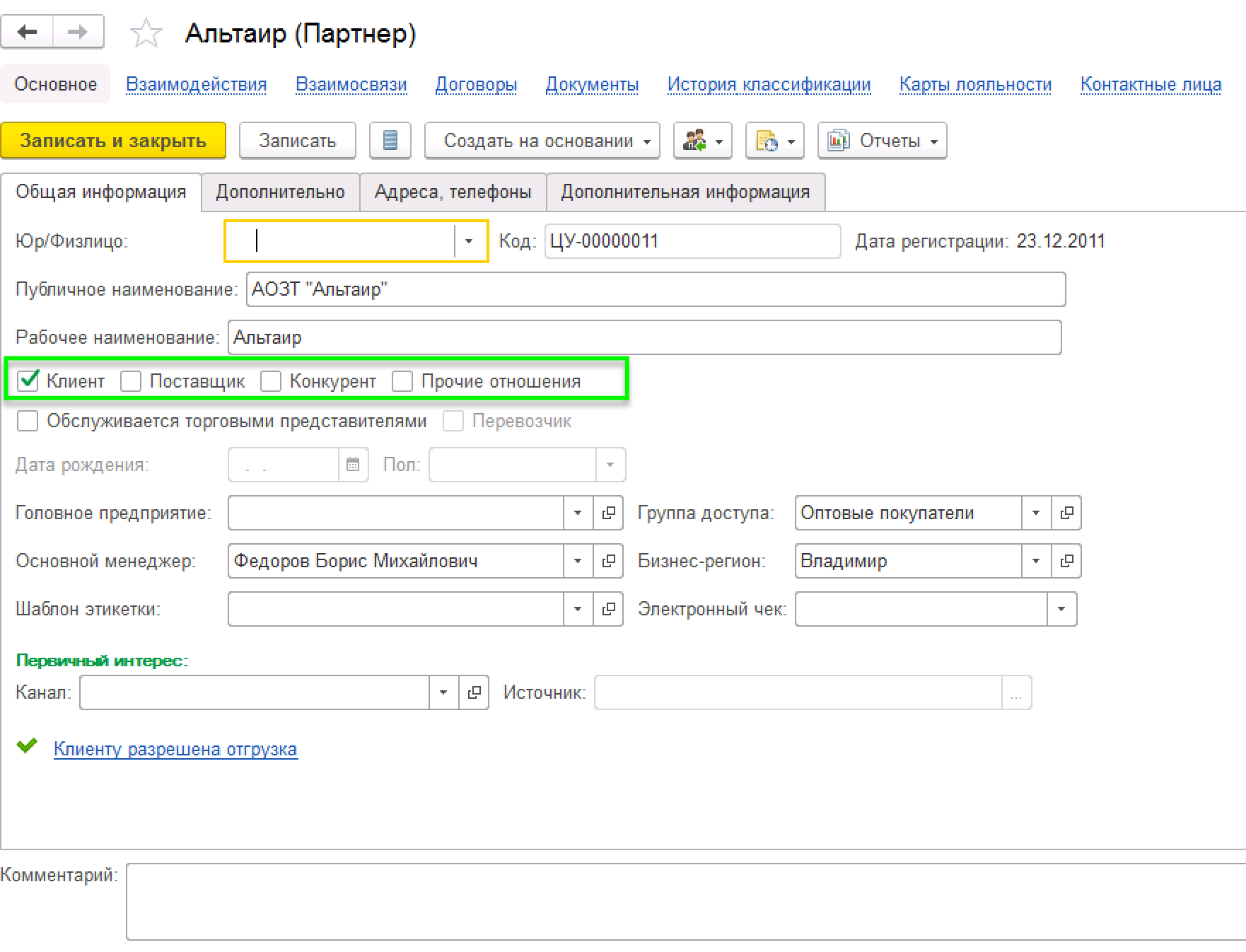Uncheck the Клиент checkbox
This screenshot has width=1246, height=952.
coord(28,381)
